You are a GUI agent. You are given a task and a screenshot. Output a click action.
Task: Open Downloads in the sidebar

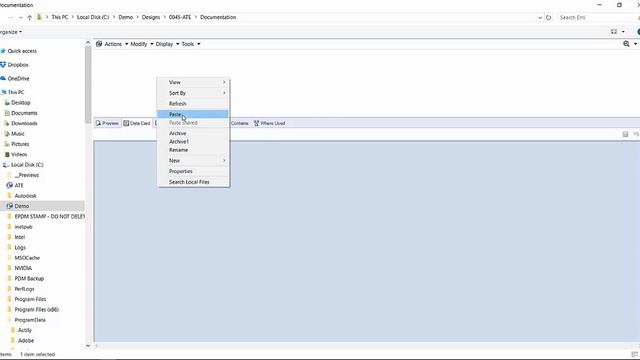pyautogui.click(x=24, y=123)
